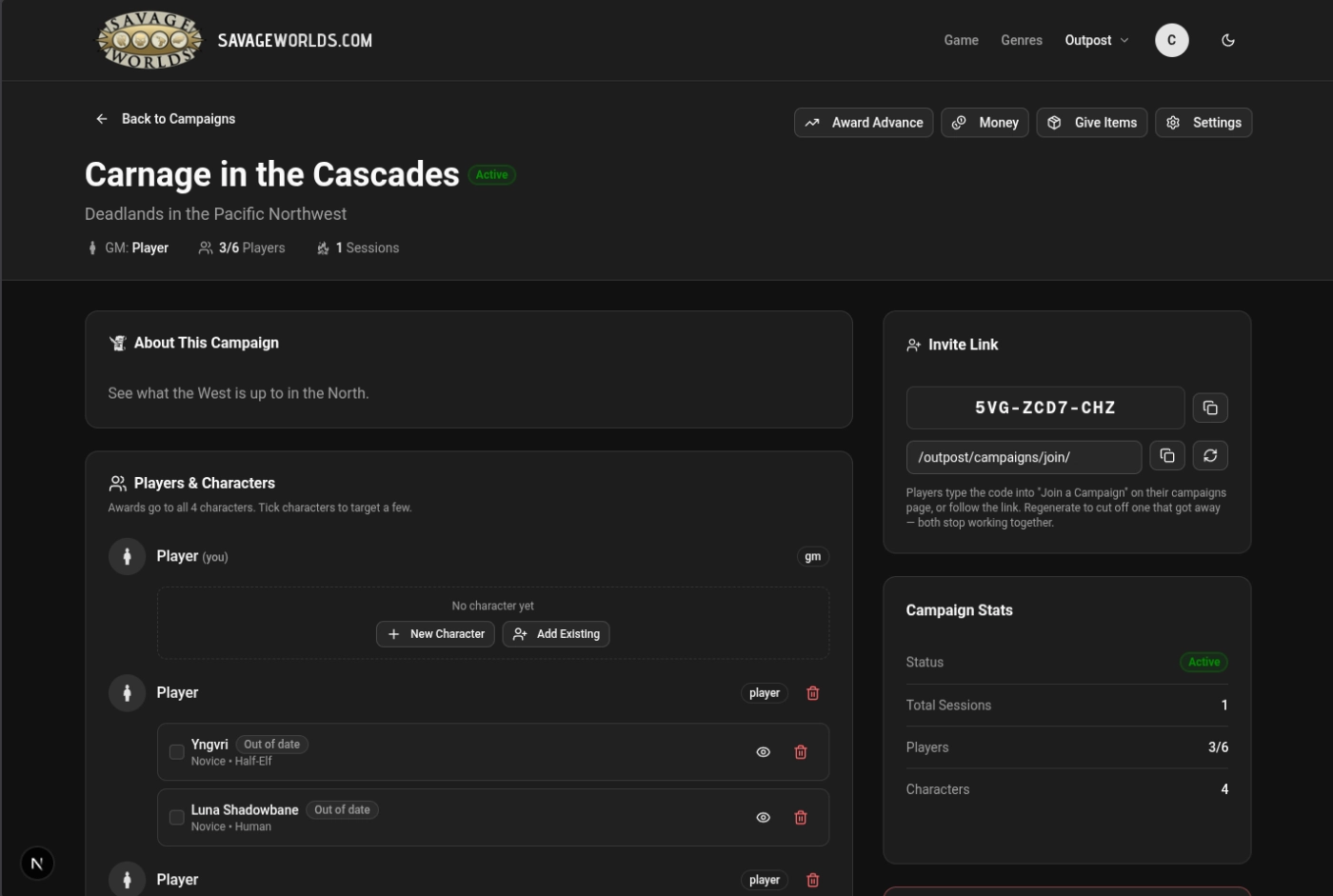1333x896 pixels.
Task: View Luna Shadowbane with eye icon
Action: click(x=763, y=817)
